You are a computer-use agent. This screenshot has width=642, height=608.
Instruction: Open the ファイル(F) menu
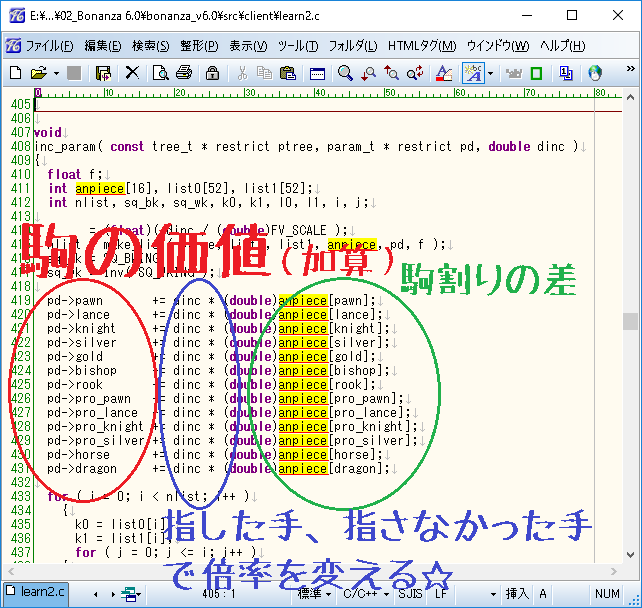(50, 46)
